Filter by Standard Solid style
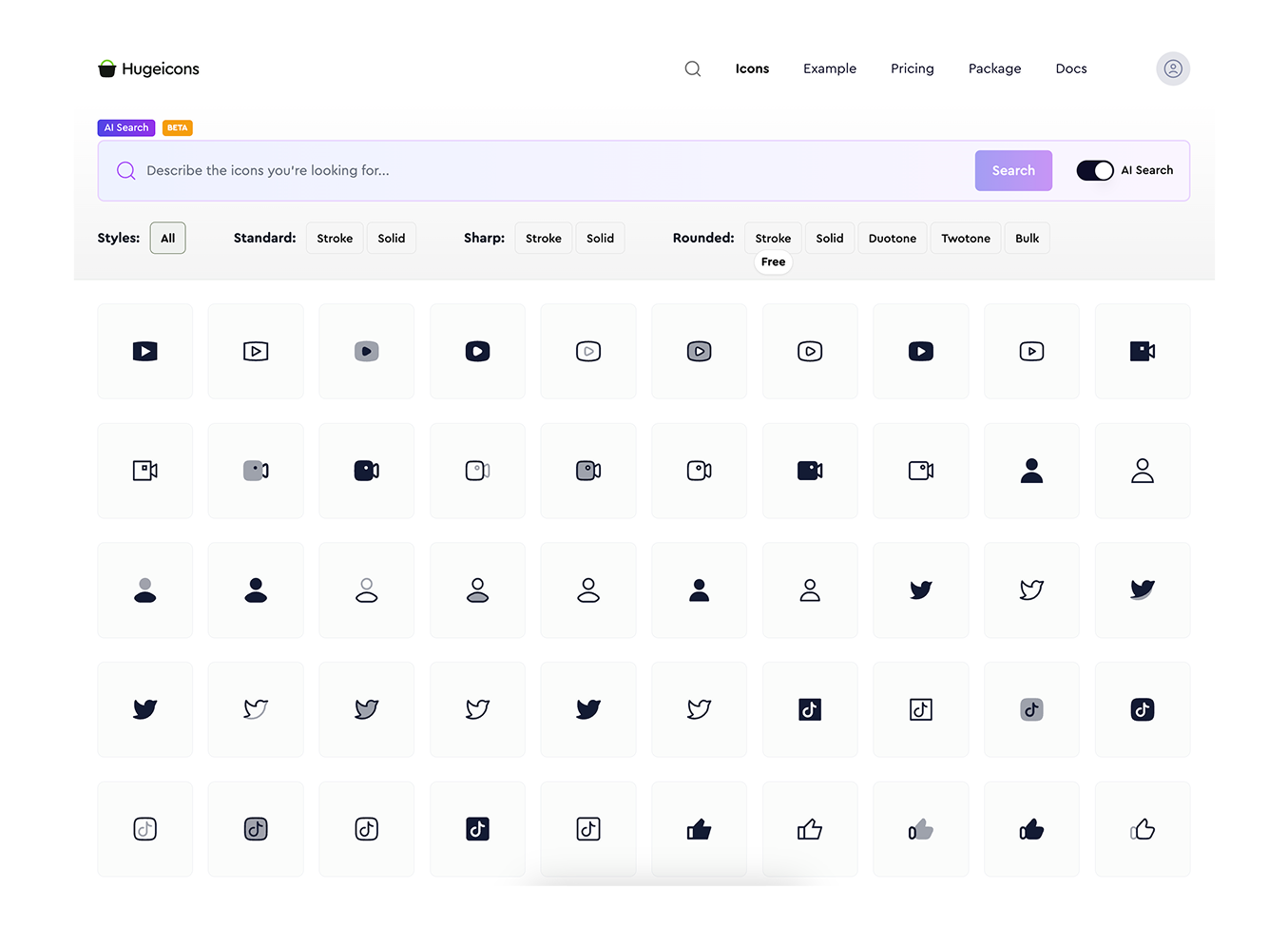Image resolution: width=1288 pixels, height=927 pixels. (x=392, y=238)
